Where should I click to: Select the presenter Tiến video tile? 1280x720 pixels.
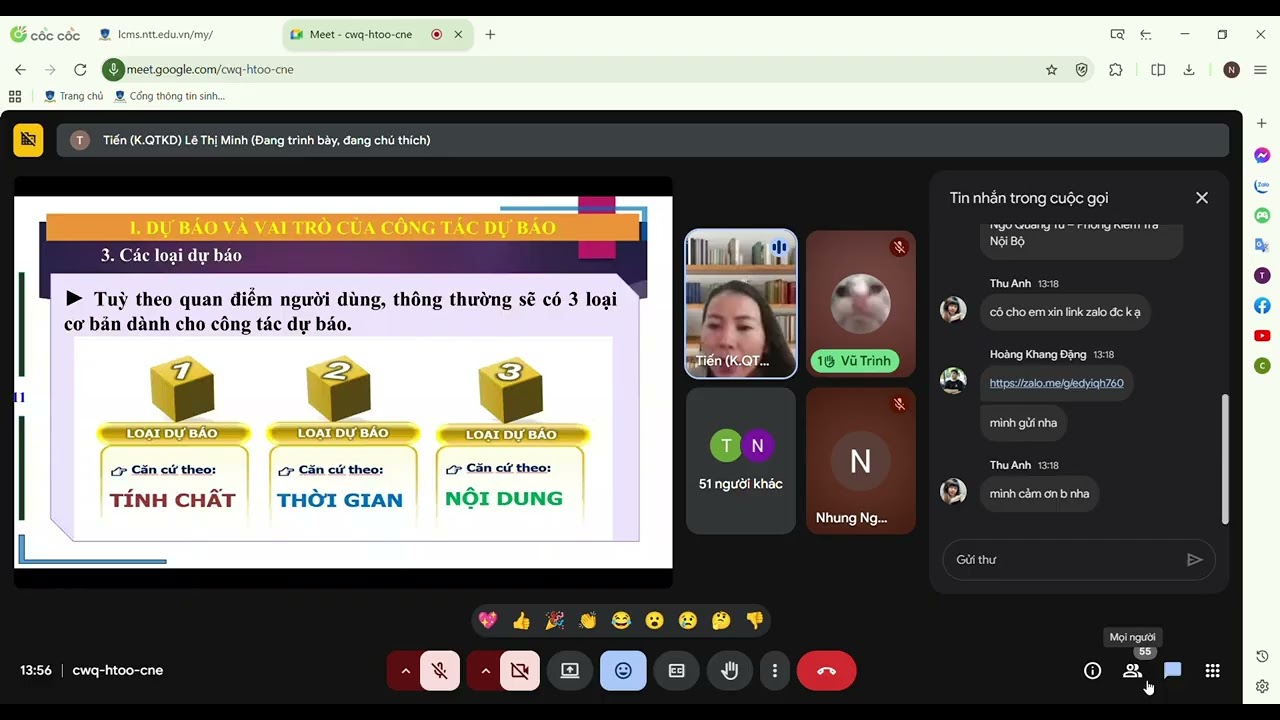[x=741, y=304]
